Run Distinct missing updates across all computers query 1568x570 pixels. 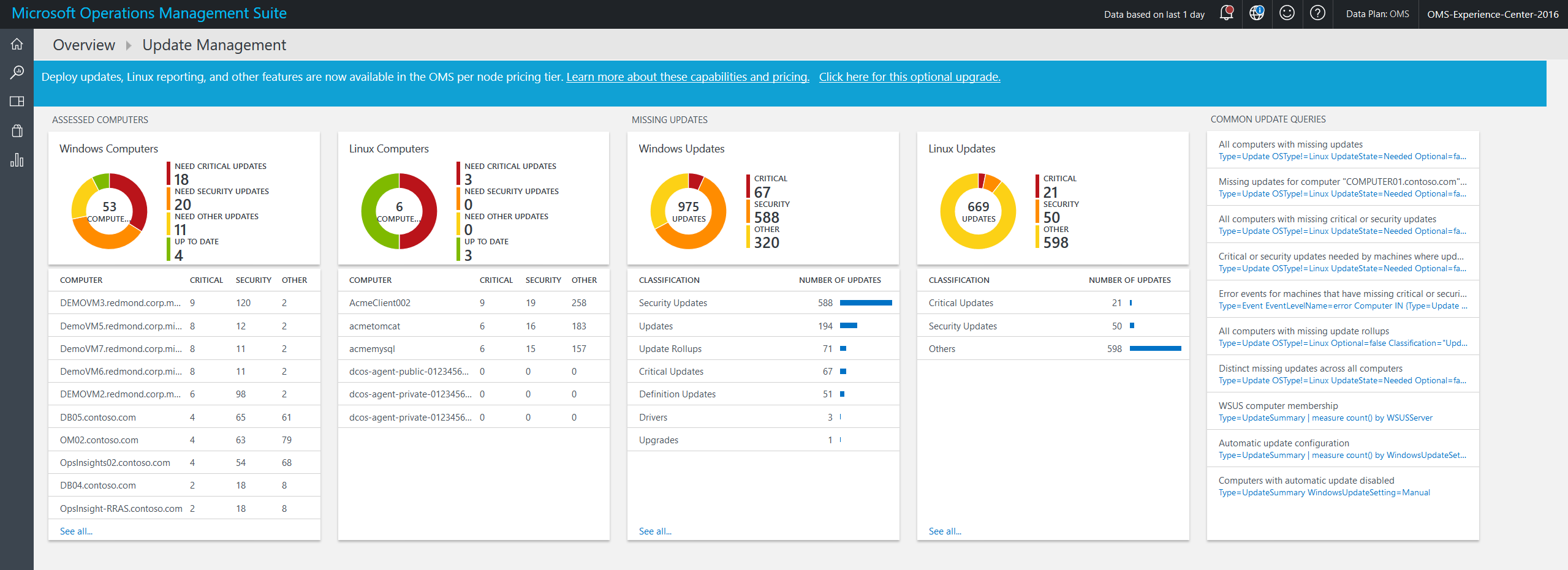(x=1343, y=374)
